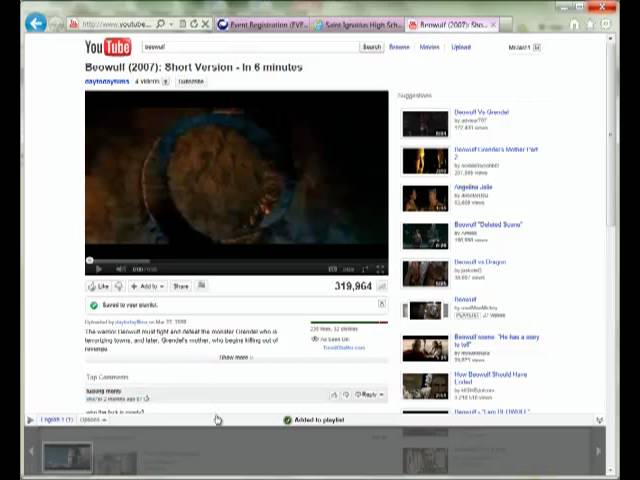The width and height of the screenshot is (640, 480).
Task: Select the first video thumbnail in playlist tray
Action: tap(68, 457)
